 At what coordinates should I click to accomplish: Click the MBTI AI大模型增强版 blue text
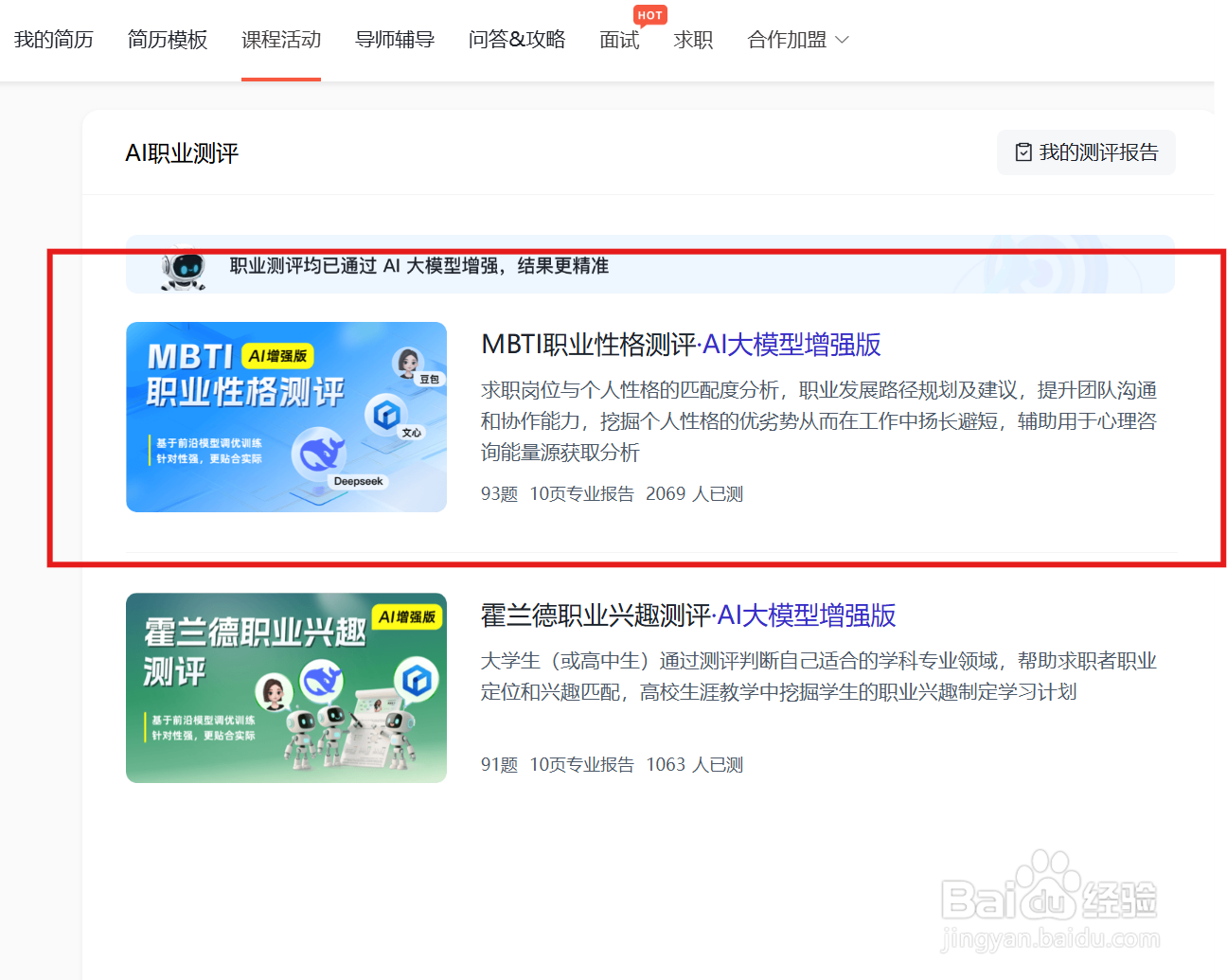coord(791,344)
